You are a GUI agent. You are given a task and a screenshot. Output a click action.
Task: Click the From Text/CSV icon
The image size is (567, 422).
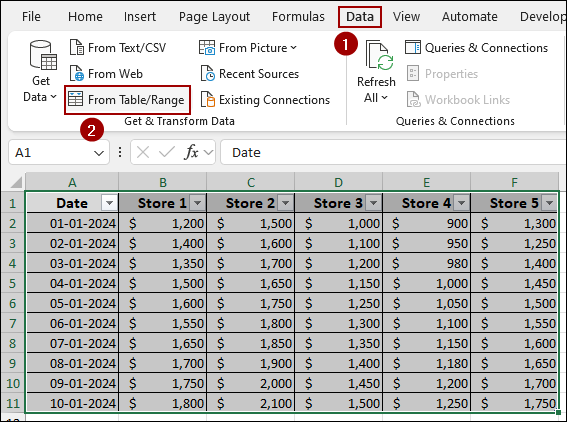[76, 47]
